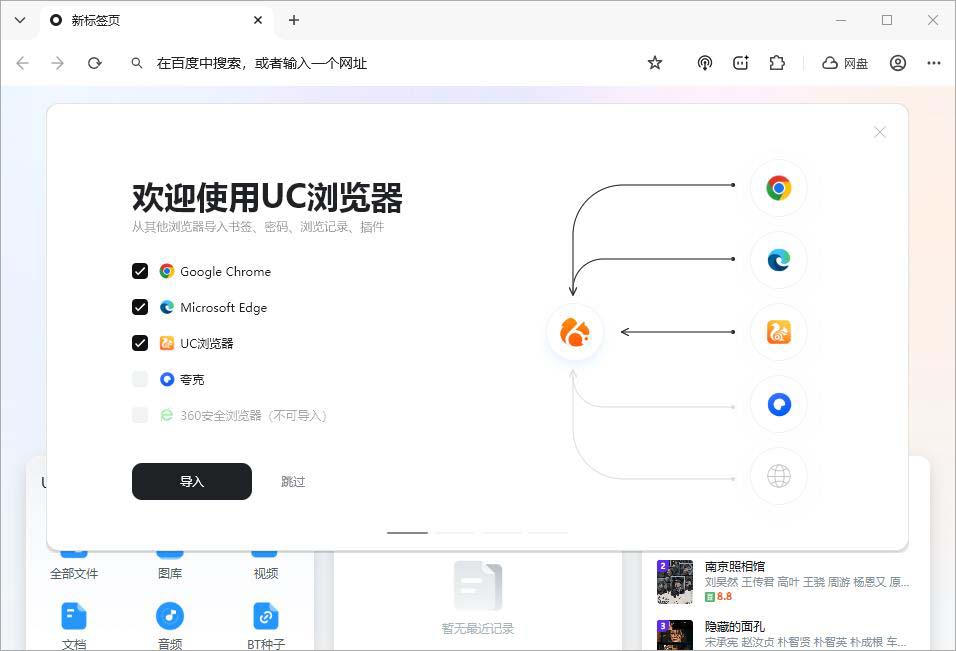Click the central UC squirrel logo
This screenshot has height=651, width=956.
[575, 332]
